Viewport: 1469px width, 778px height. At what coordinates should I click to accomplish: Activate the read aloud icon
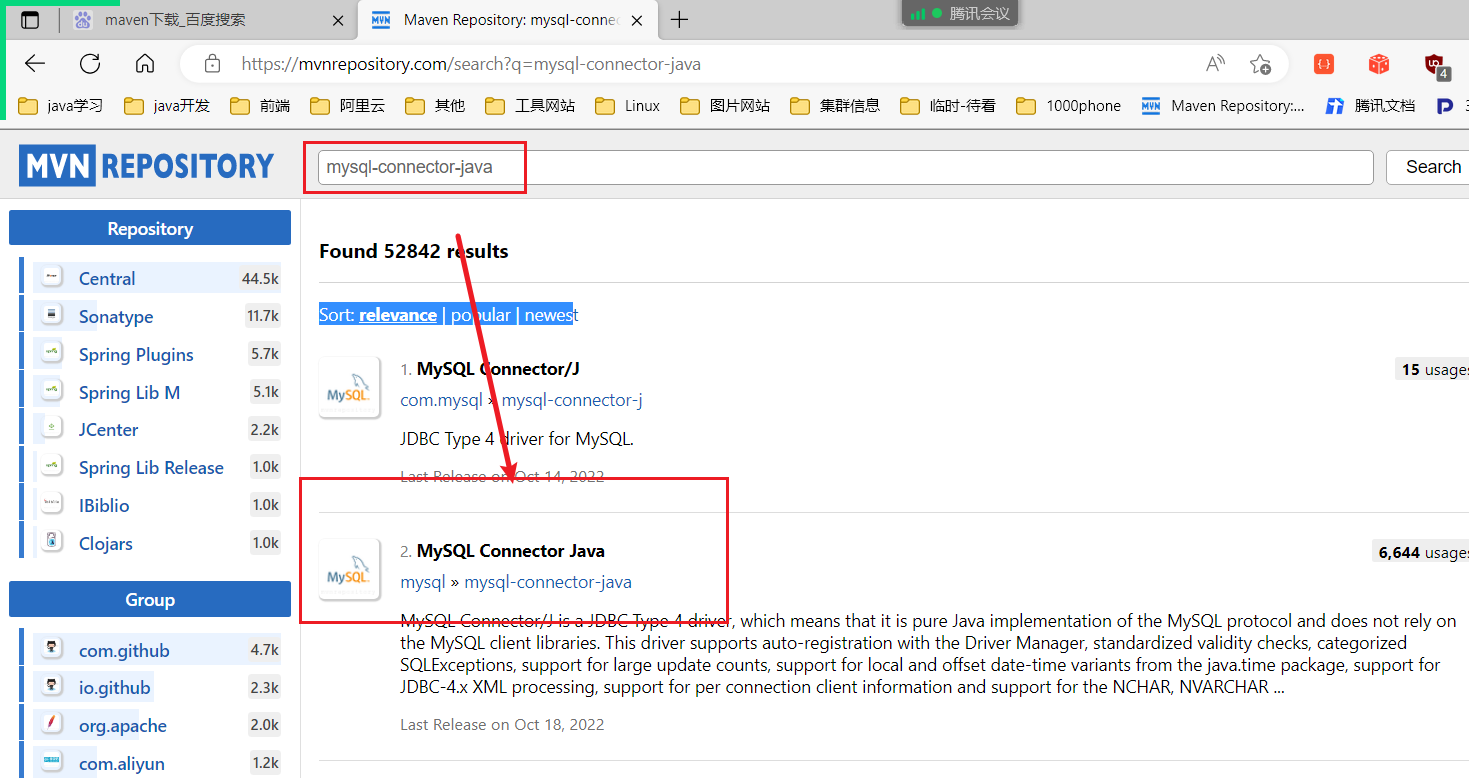tap(1215, 64)
